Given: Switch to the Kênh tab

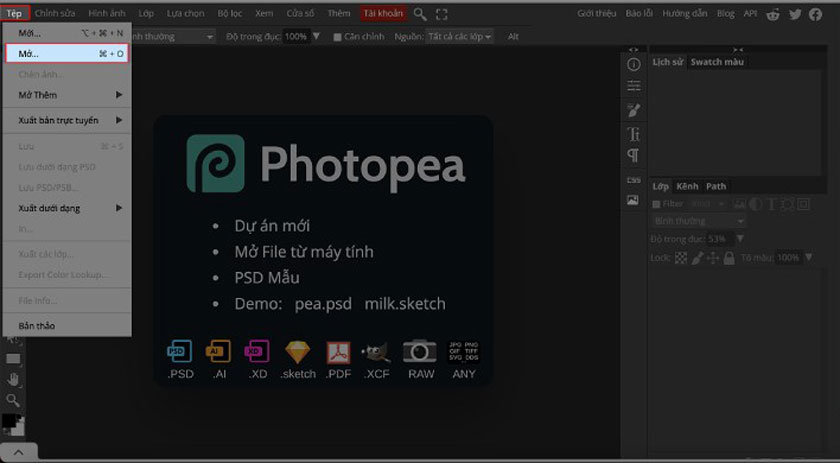Looking at the screenshot, I should point(687,186).
